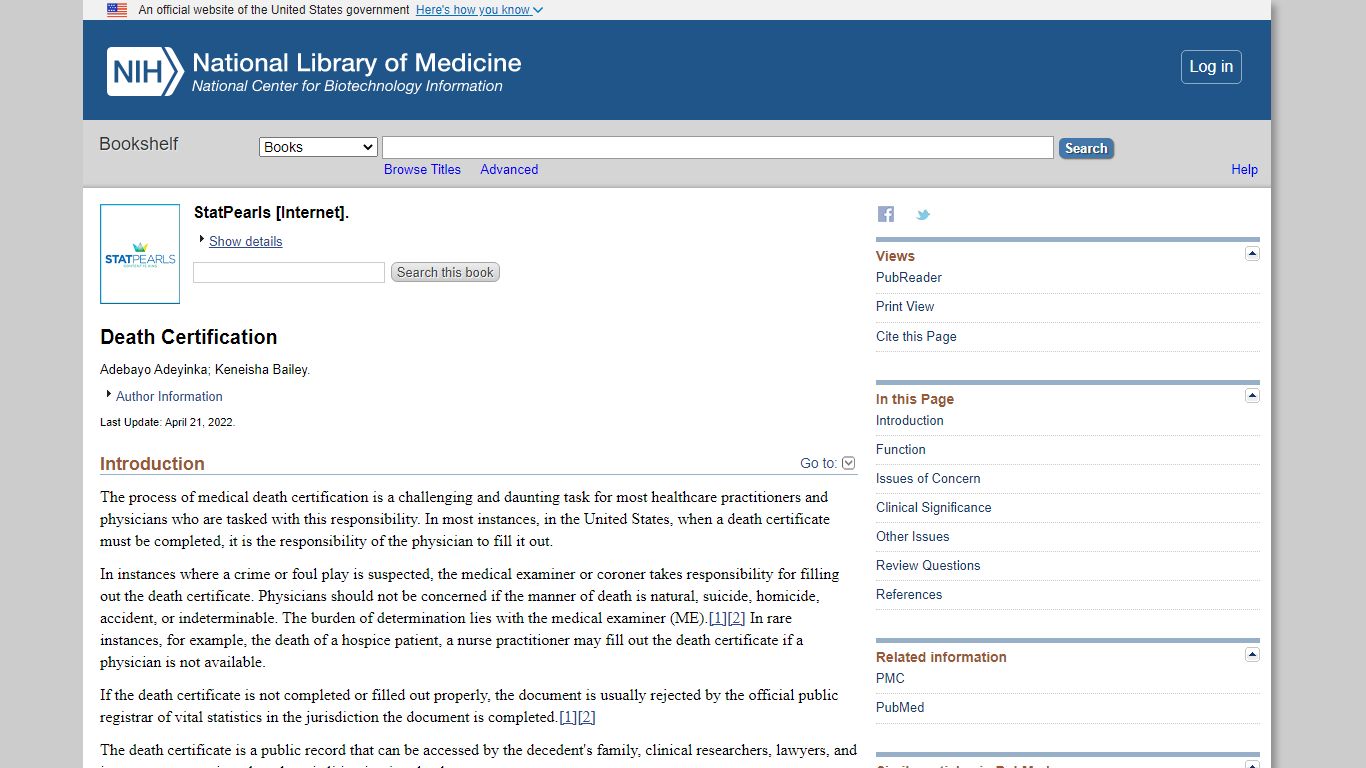This screenshot has height=768, width=1366.
Task: Click Last Update April 21, 2022 text
Action: (x=168, y=422)
